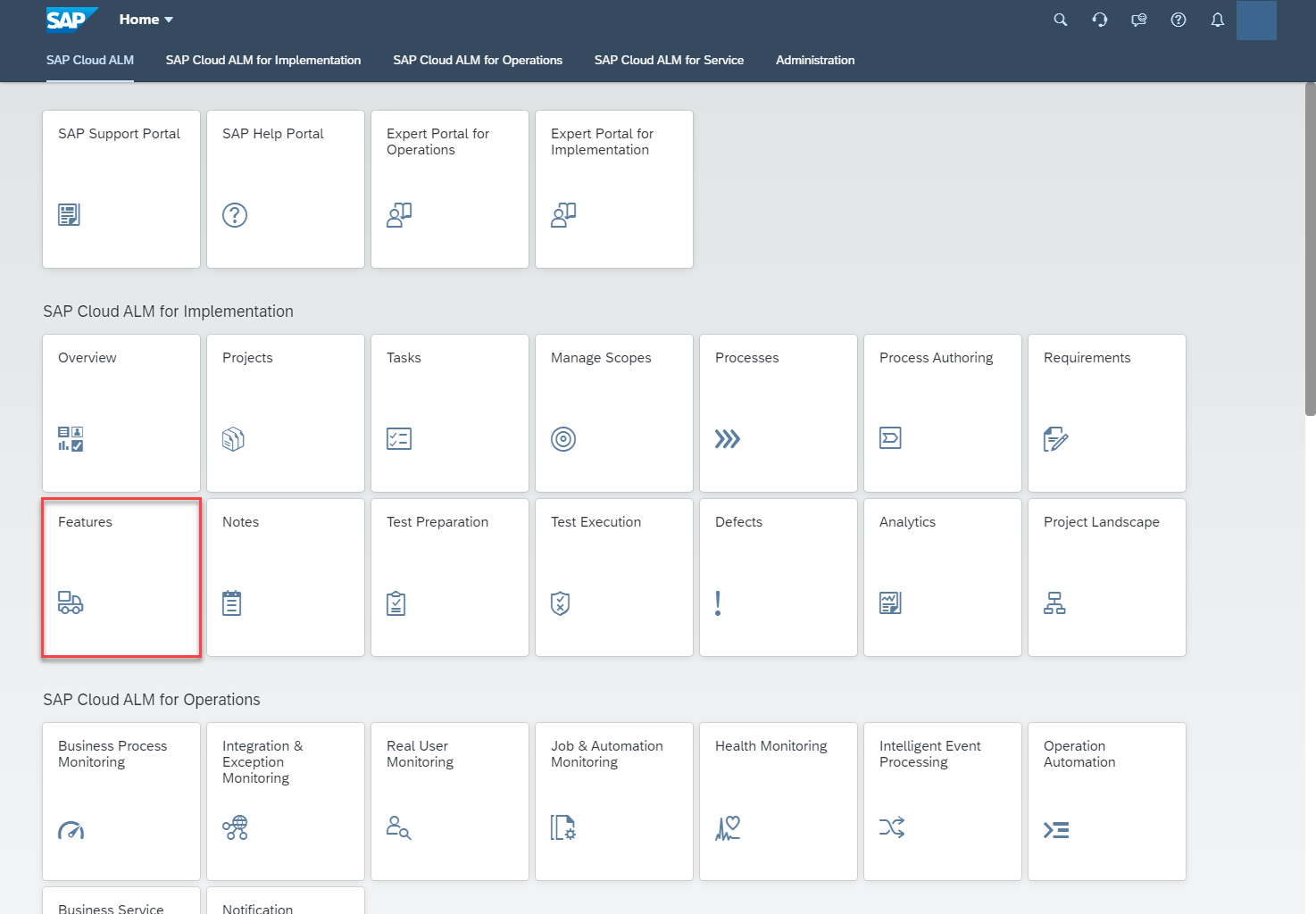Select the chevrons icon on Processes tile
1316x914 pixels.
(x=727, y=438)
